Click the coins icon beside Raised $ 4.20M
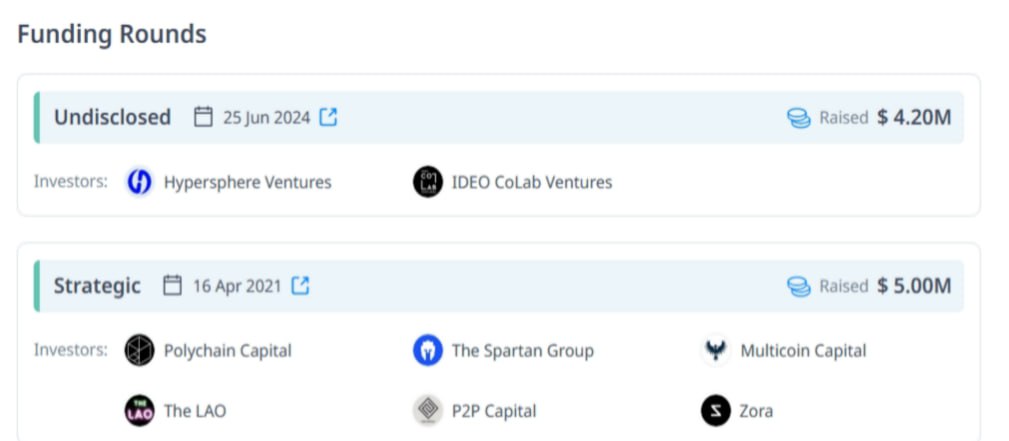 pyautogui.click(x=799, y=118)
